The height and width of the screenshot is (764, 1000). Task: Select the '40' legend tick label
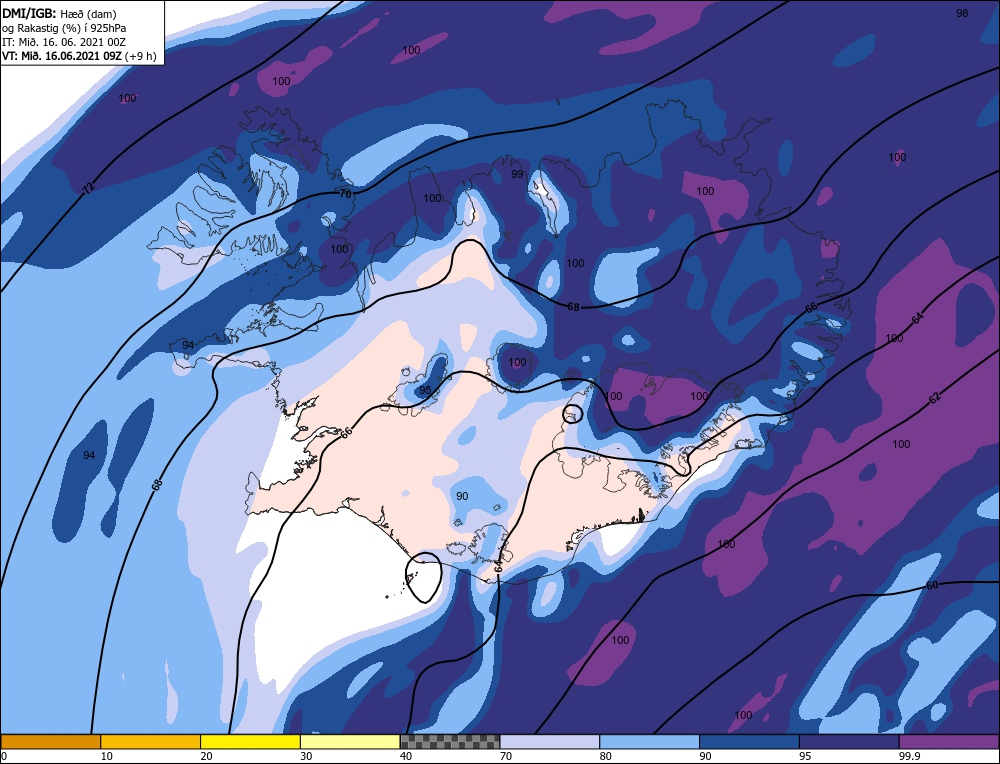tap(406, 756)
